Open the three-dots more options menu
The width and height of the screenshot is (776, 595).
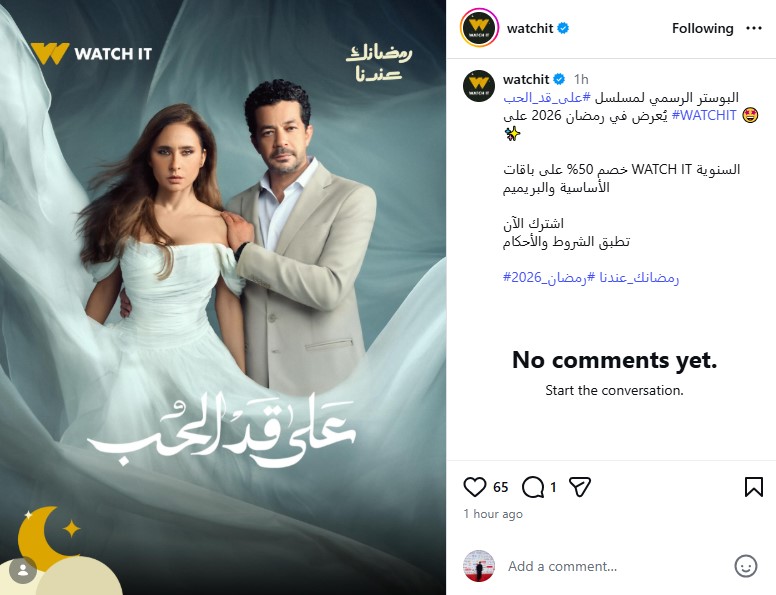[753, 29]
